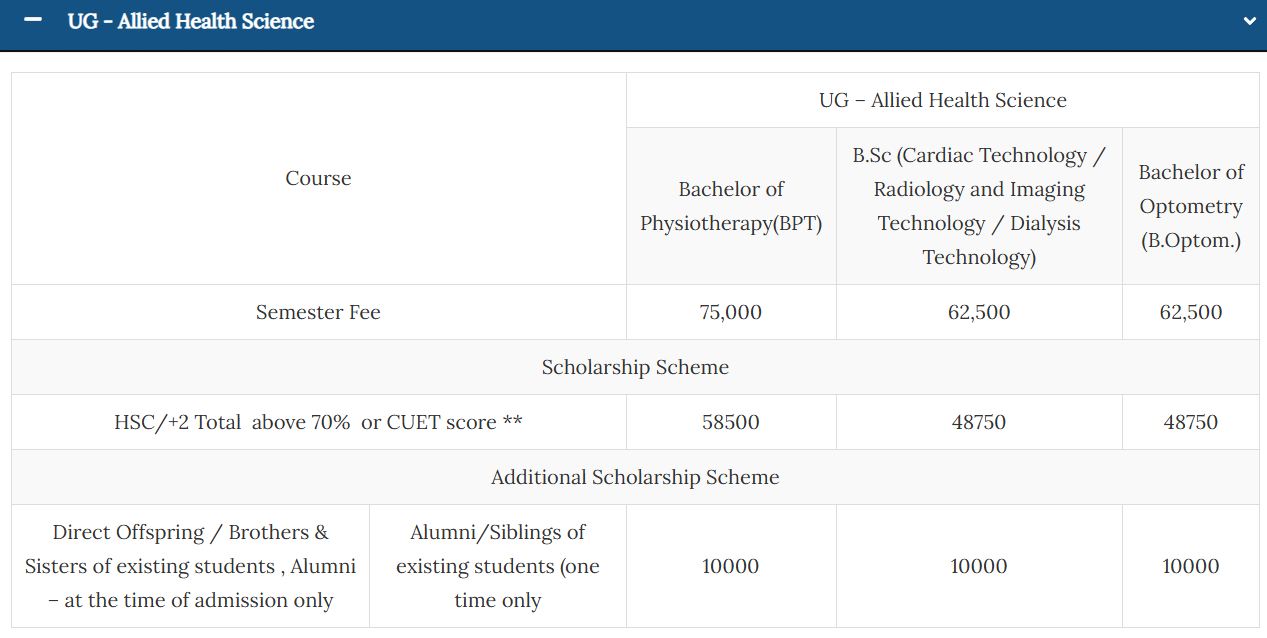Screen dimensions: 1267x638
Task: Click the Optometry semester fee 62,500 cell
Action: (1190, 312)
